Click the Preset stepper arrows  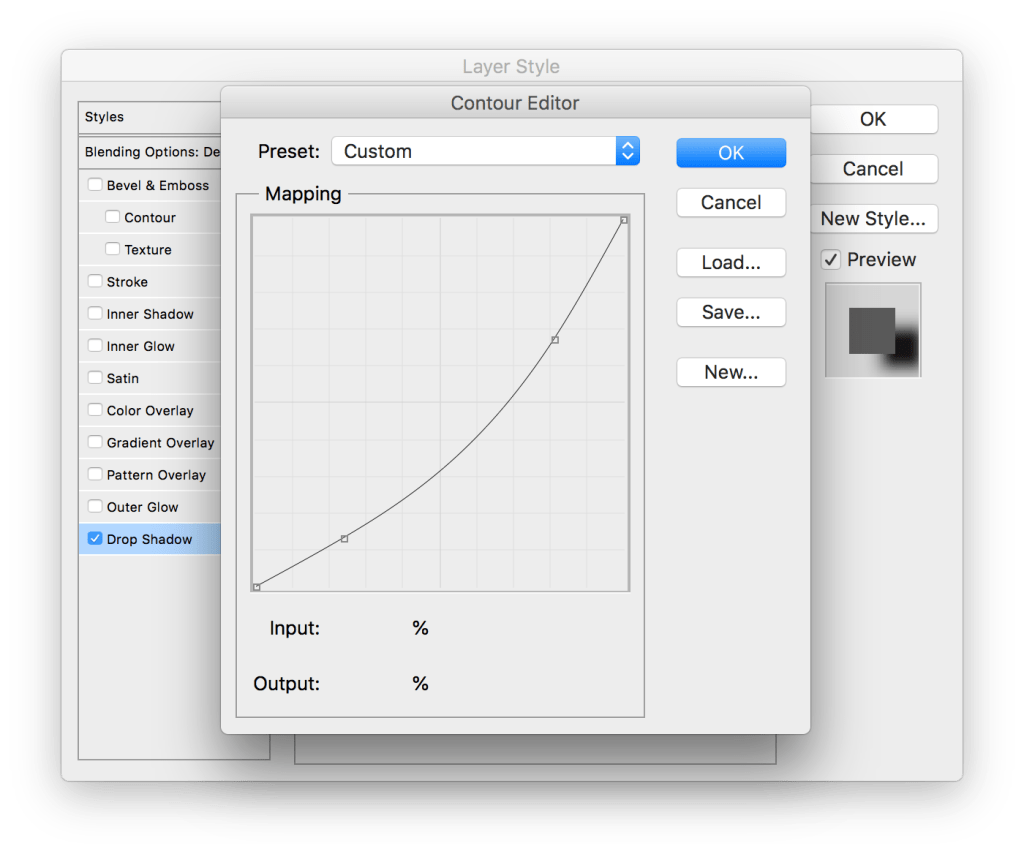pos(627,151)
